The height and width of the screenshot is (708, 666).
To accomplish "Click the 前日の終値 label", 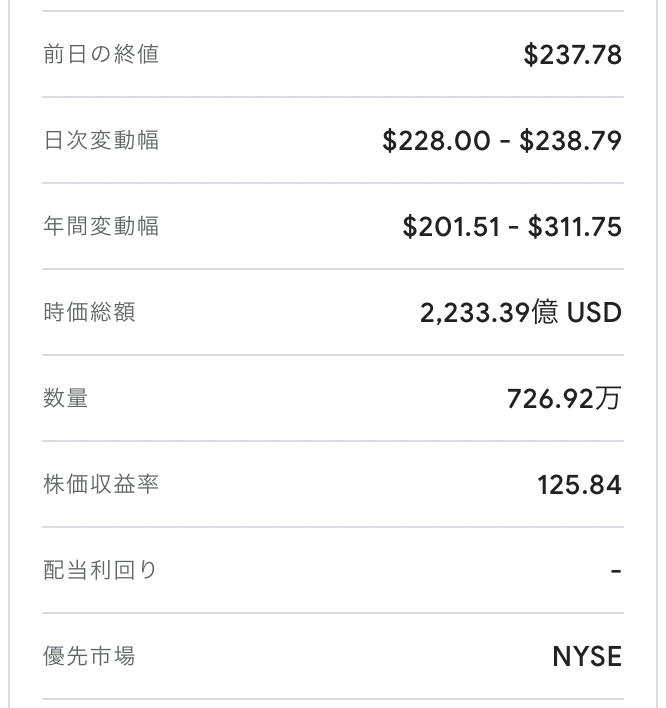I will point(101,54).
